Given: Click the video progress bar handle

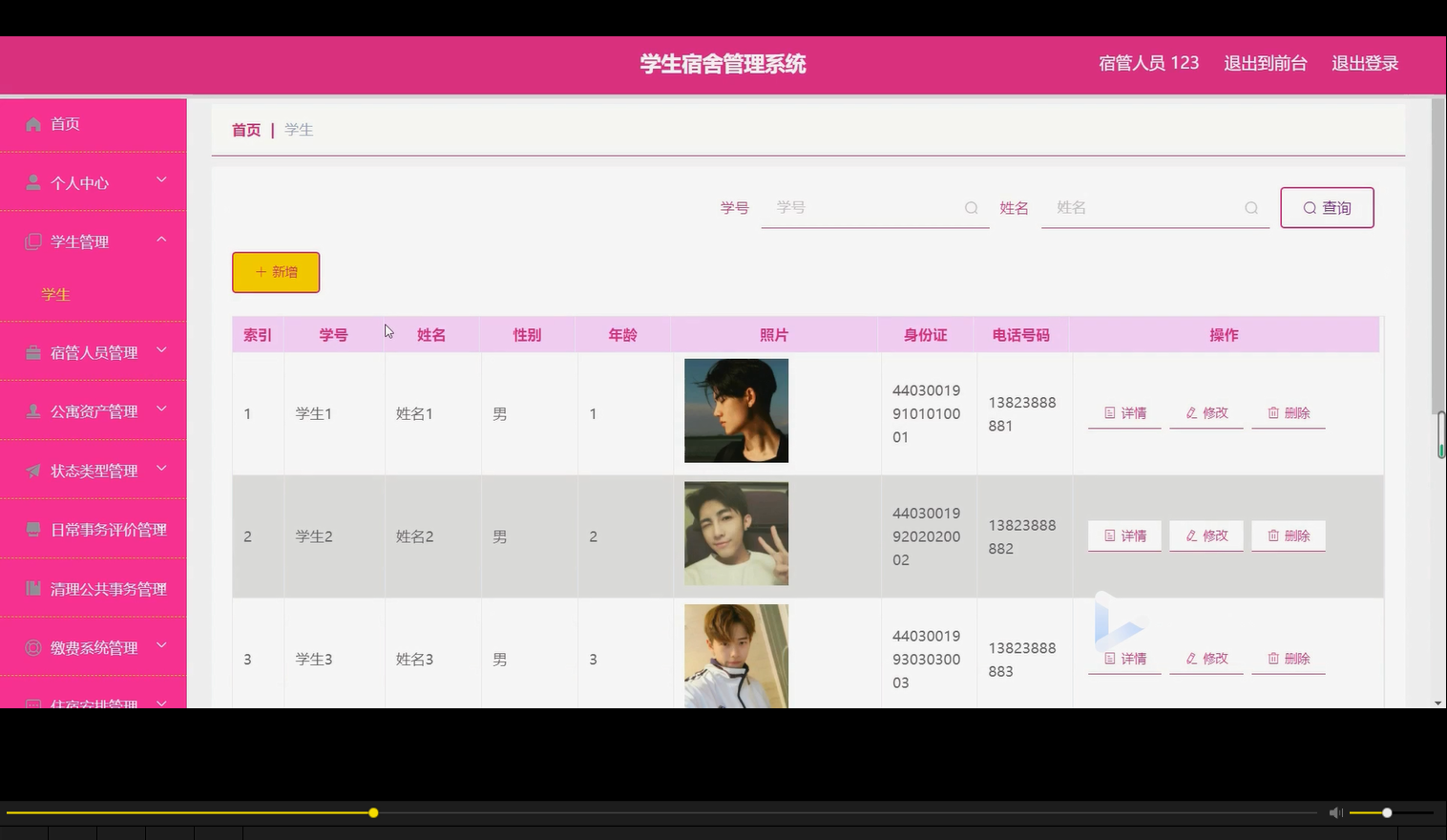Looking at the screenshot, I should pyautogui.click(x=373, y=813).
